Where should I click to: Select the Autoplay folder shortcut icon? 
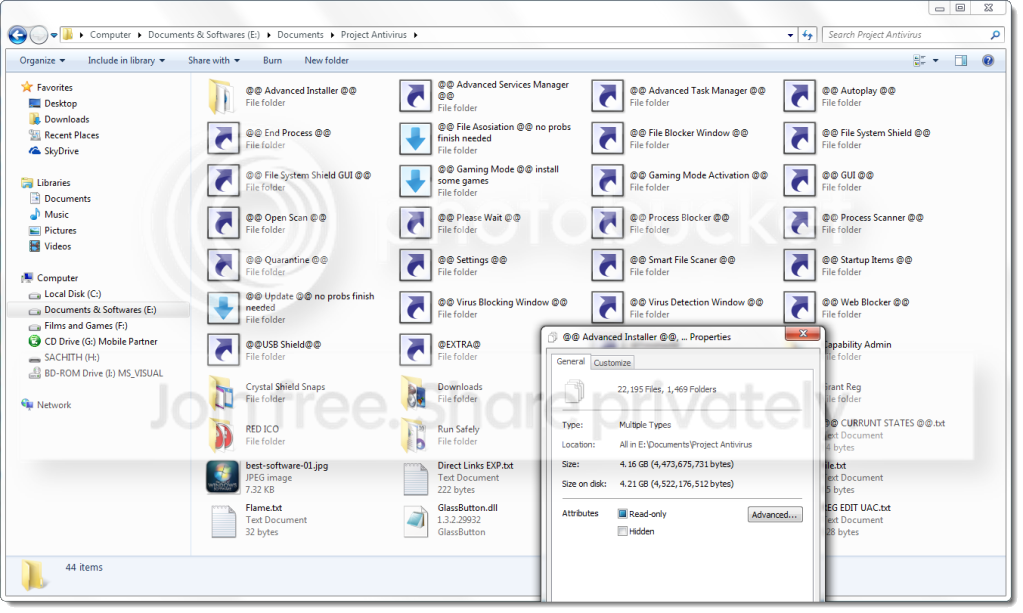(x=799, y=97)
